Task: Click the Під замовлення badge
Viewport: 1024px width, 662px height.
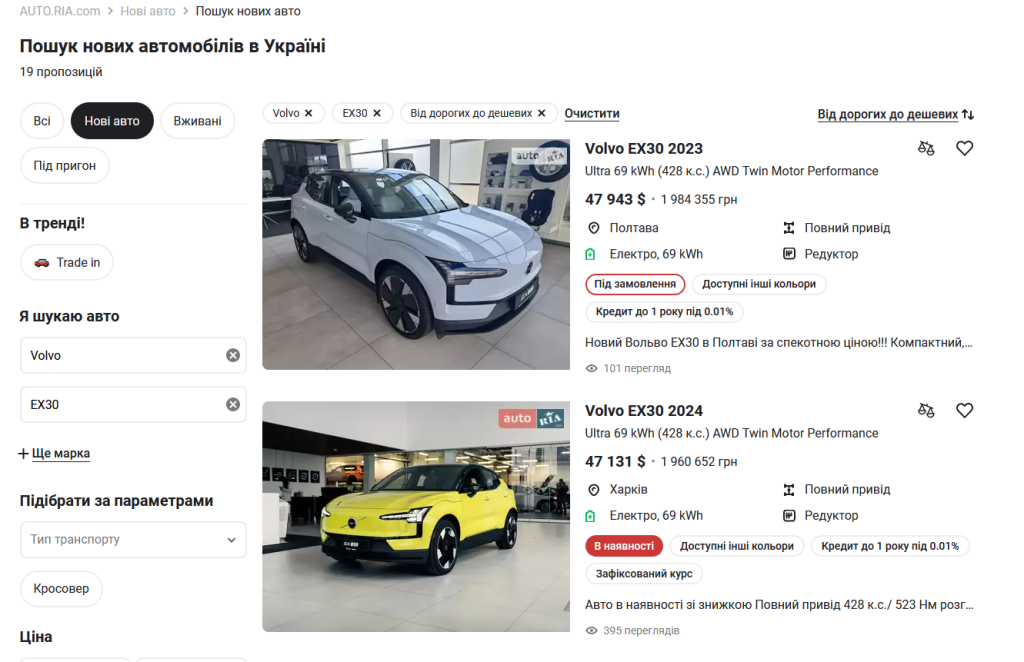Action: [x=635, y=284]
